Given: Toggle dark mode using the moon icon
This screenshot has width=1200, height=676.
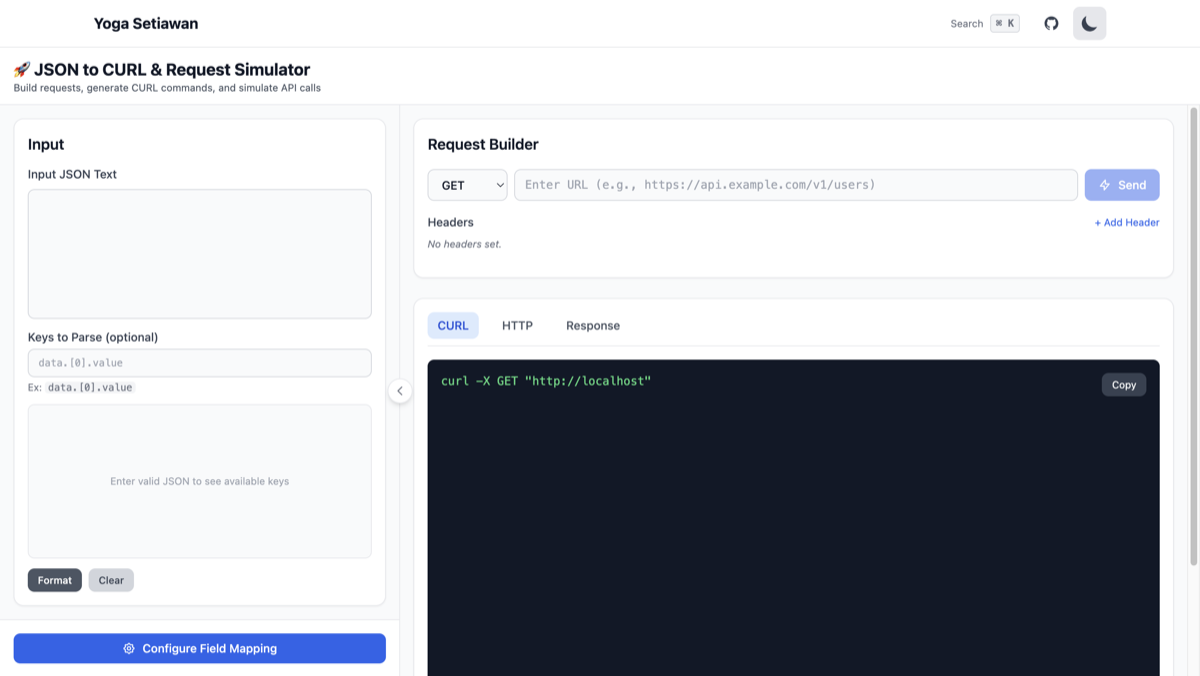Looking at the screenshot, I should [x=1089, y=23].
